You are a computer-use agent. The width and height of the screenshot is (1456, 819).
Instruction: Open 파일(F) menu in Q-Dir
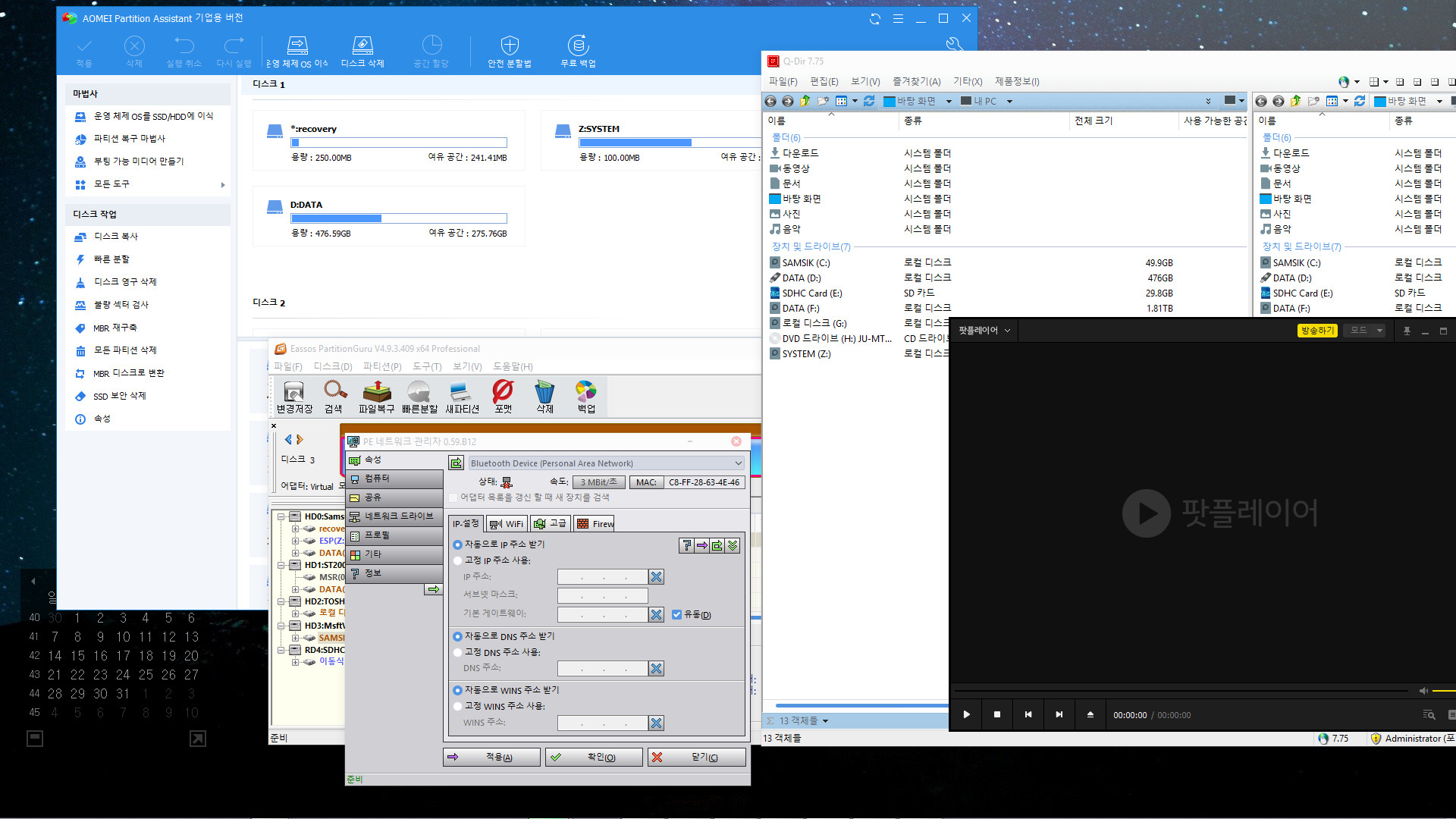(783, 81)
